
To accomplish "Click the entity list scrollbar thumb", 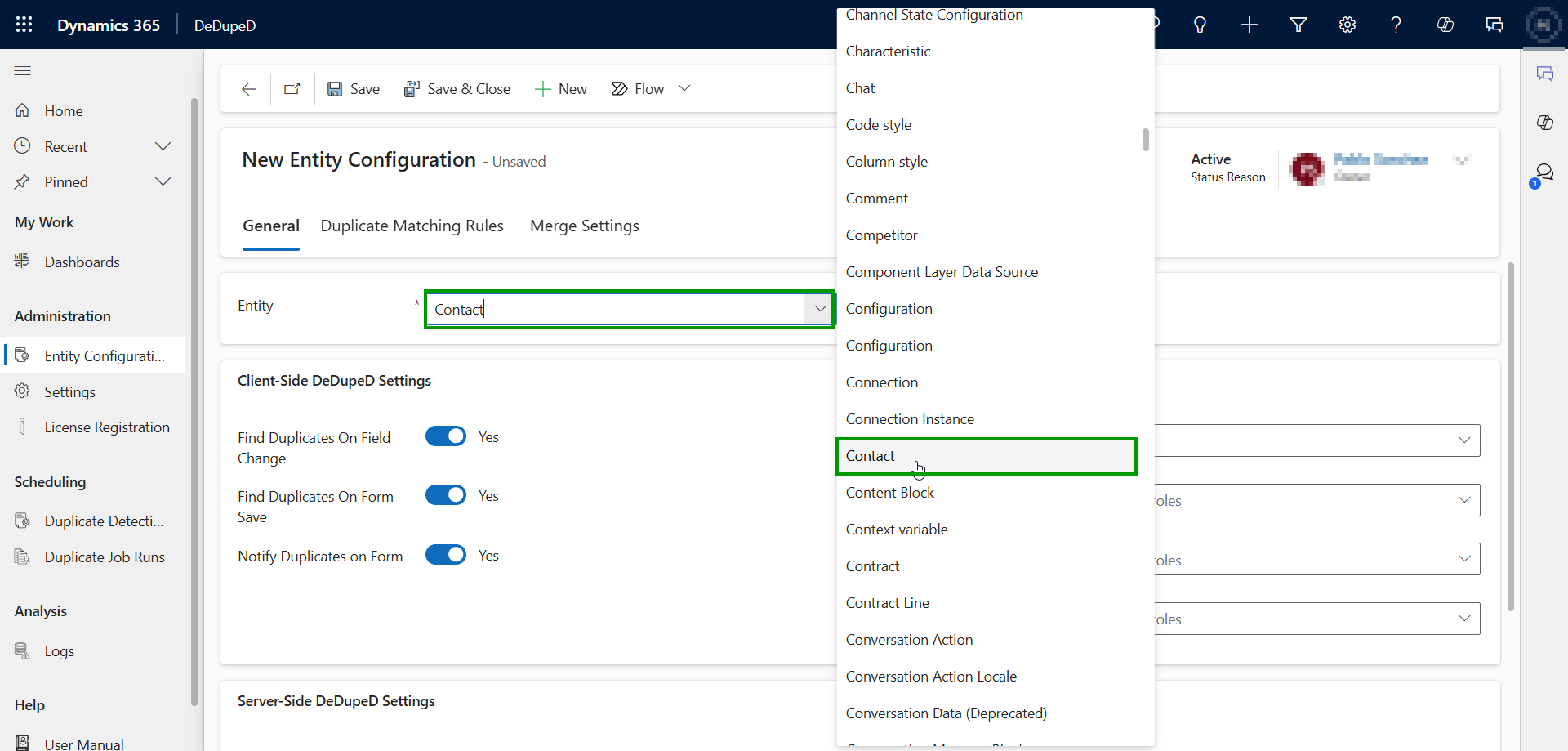I will tap(1145, 140).
